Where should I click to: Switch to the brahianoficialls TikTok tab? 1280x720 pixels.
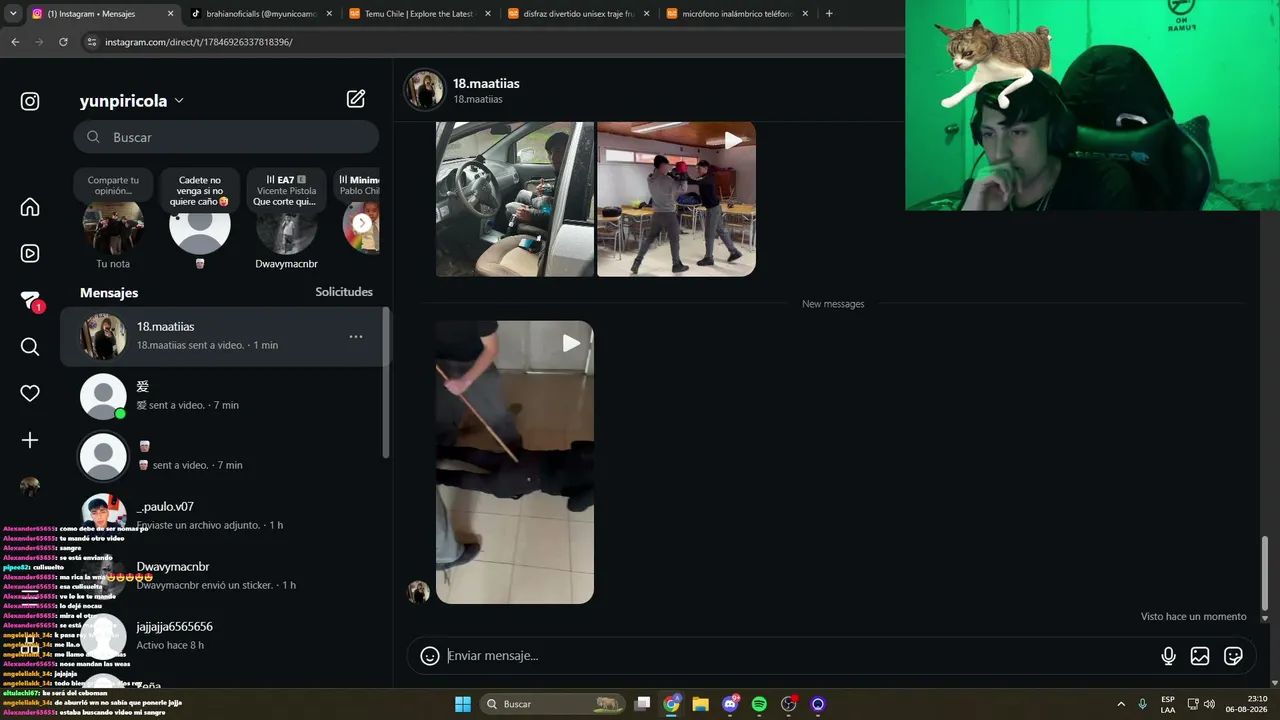262,14
